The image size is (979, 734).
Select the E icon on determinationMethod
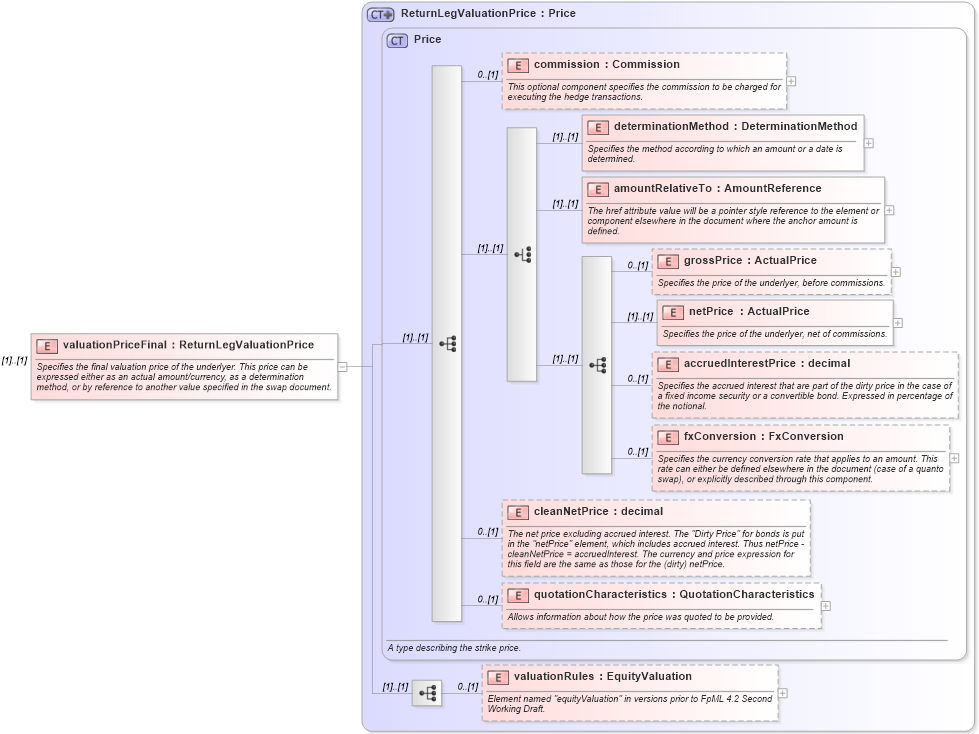[597, 127]
